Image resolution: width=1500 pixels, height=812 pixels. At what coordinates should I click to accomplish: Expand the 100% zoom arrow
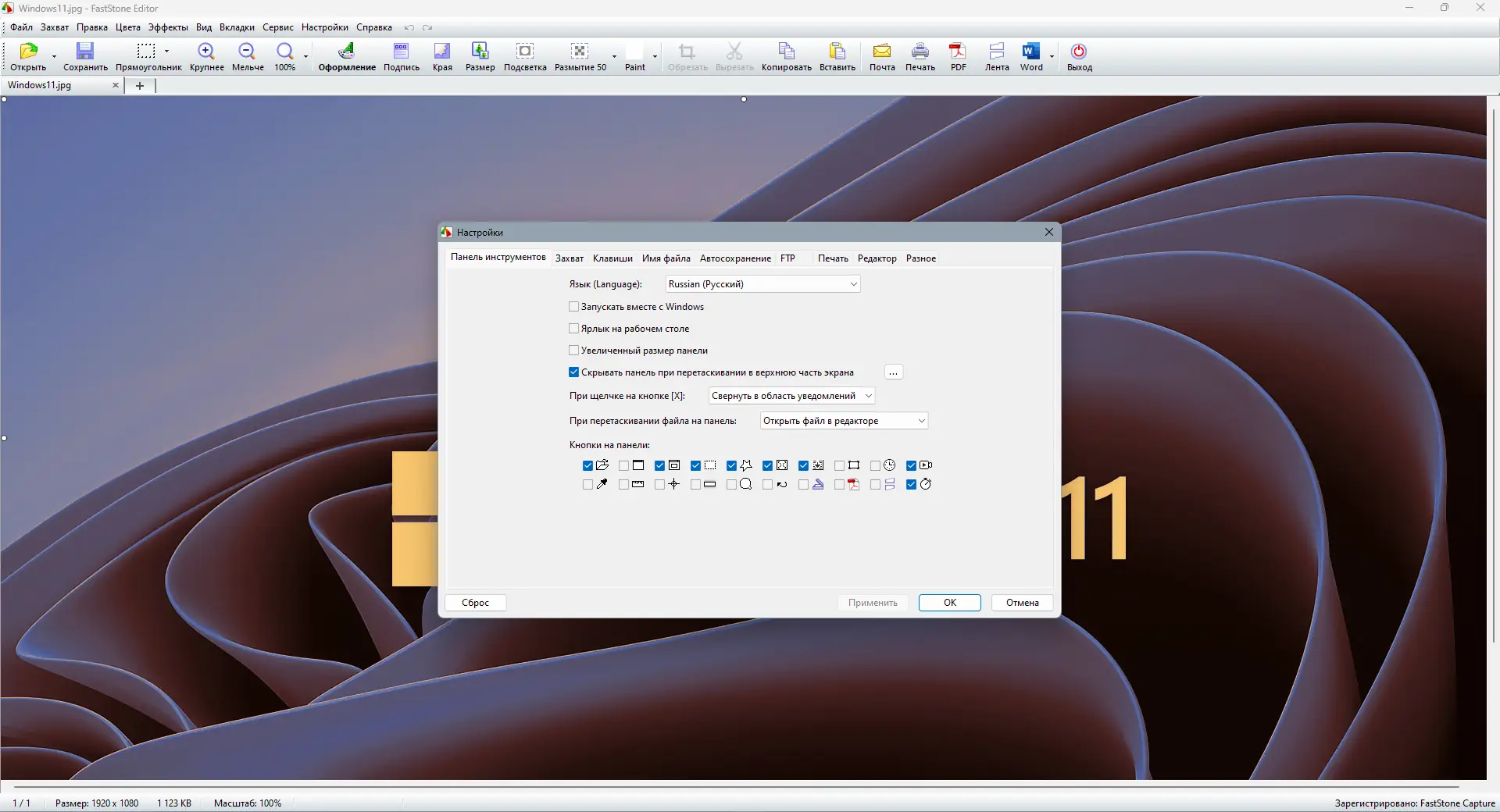(305, 56)
